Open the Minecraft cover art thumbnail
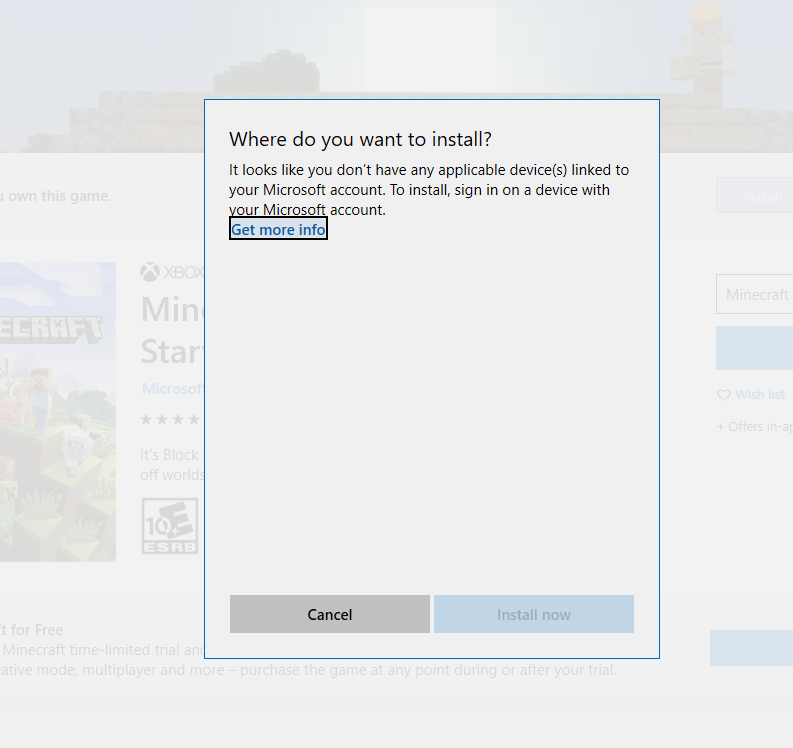This screenshot has height=748, width=793. [x=58, y=412]
